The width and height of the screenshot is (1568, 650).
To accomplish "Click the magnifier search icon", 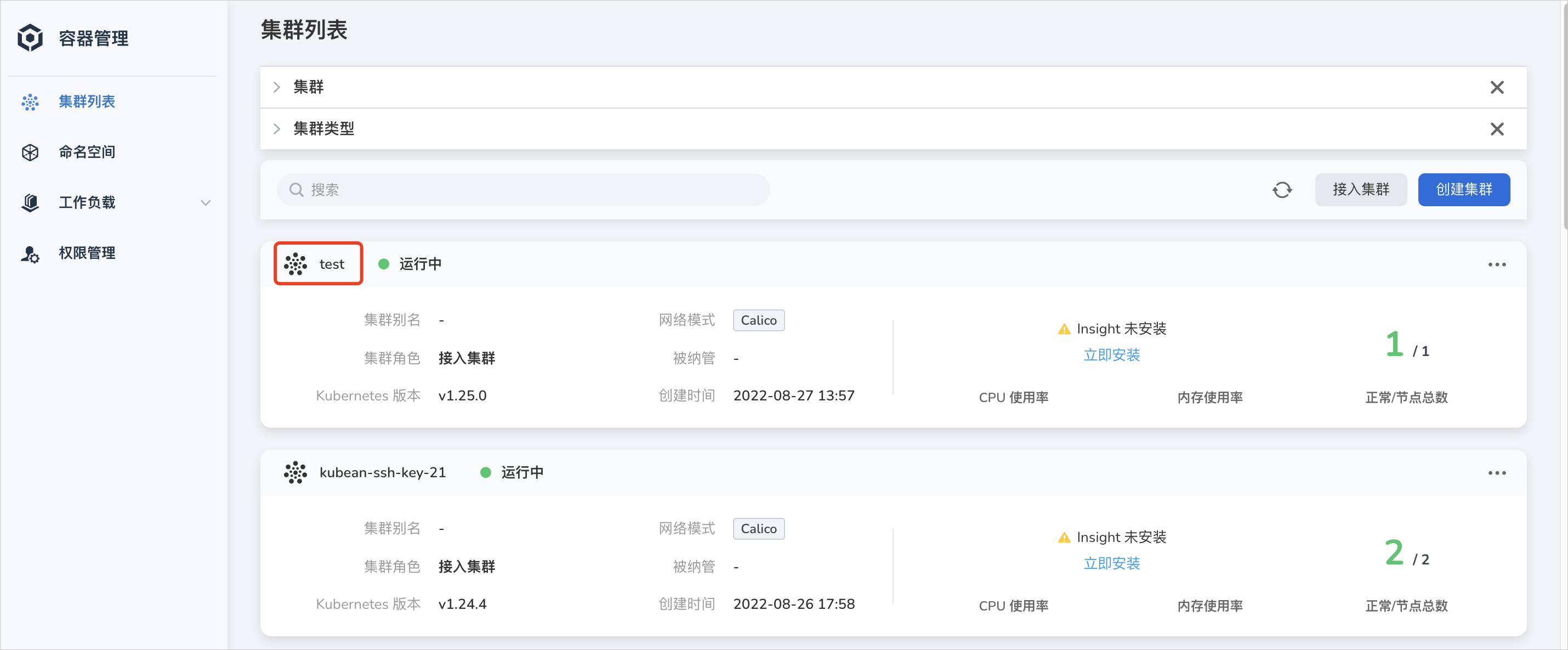I will 296,190.
